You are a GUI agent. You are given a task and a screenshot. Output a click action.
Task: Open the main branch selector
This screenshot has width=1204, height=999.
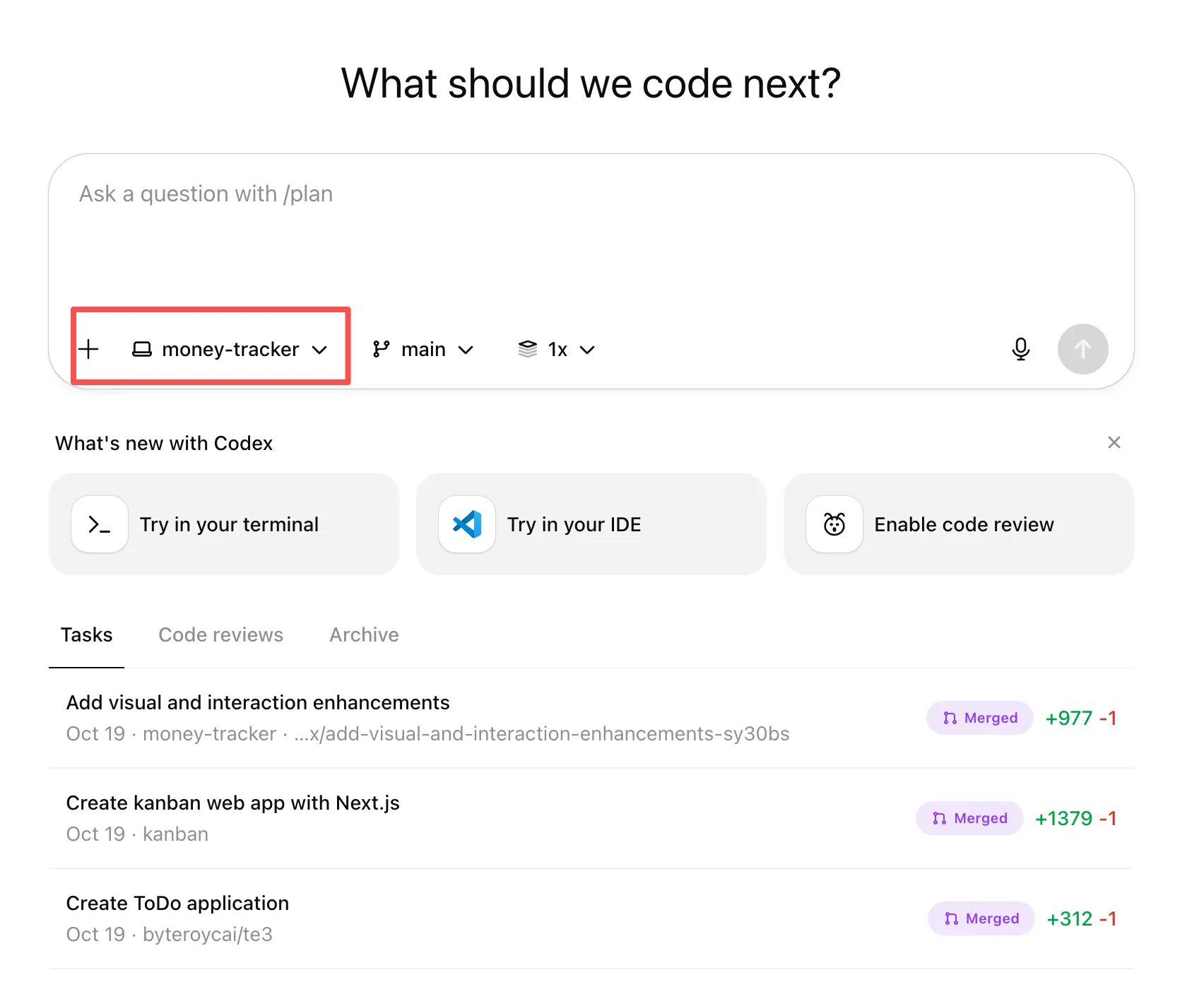423,349
